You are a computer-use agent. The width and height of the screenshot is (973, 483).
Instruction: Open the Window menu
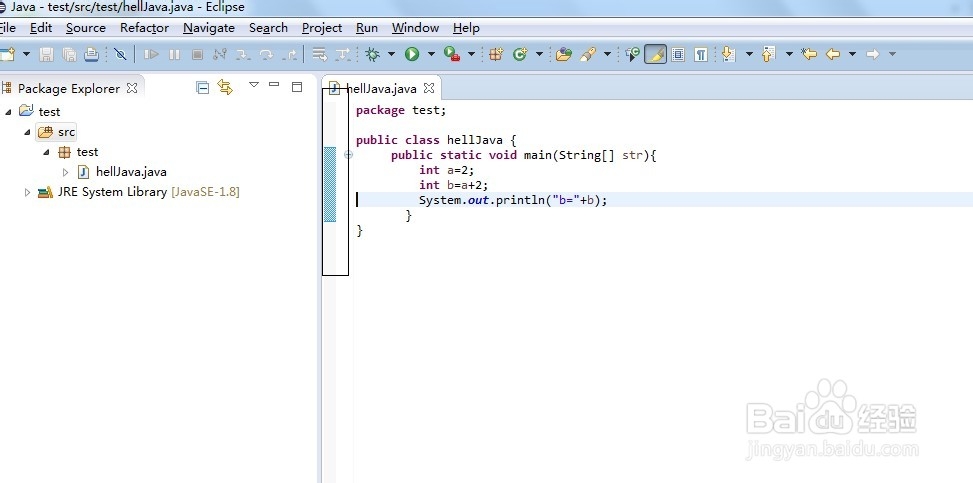[415, 28]
